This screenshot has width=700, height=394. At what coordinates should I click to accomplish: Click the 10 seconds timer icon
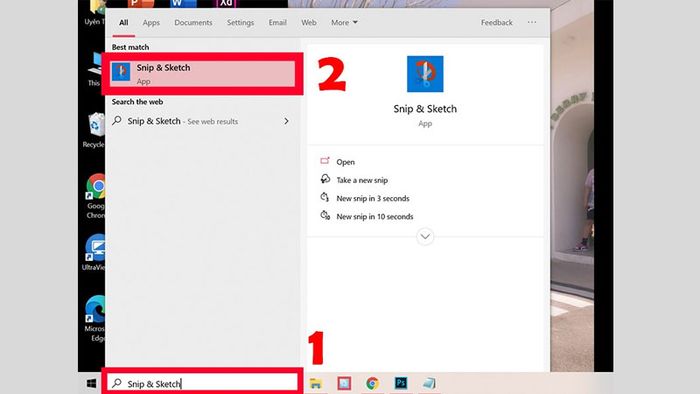pyautogui.click(x=325, y=215)
